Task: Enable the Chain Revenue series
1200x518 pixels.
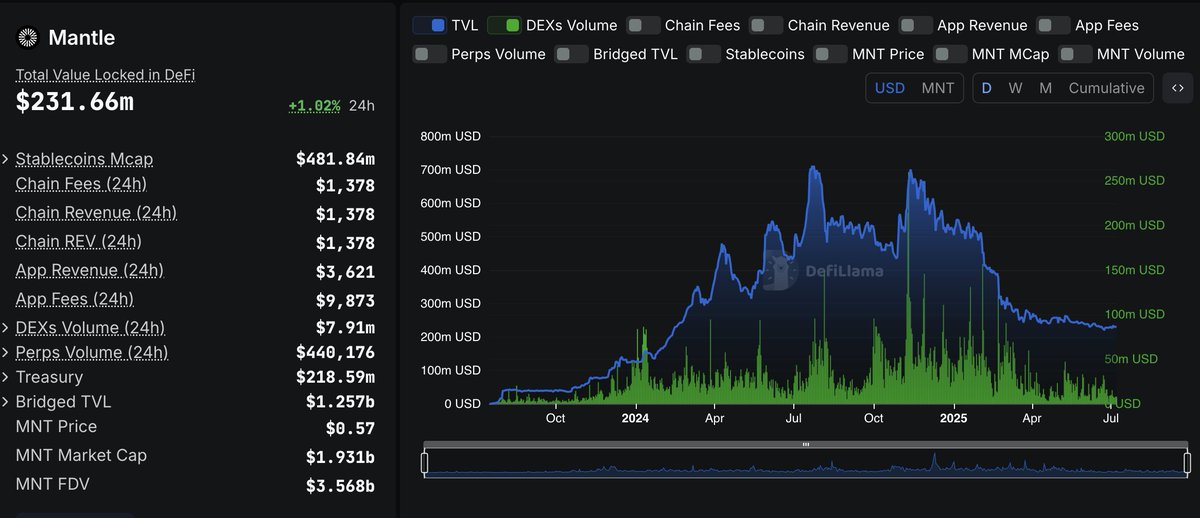Action: coord(766,25)
